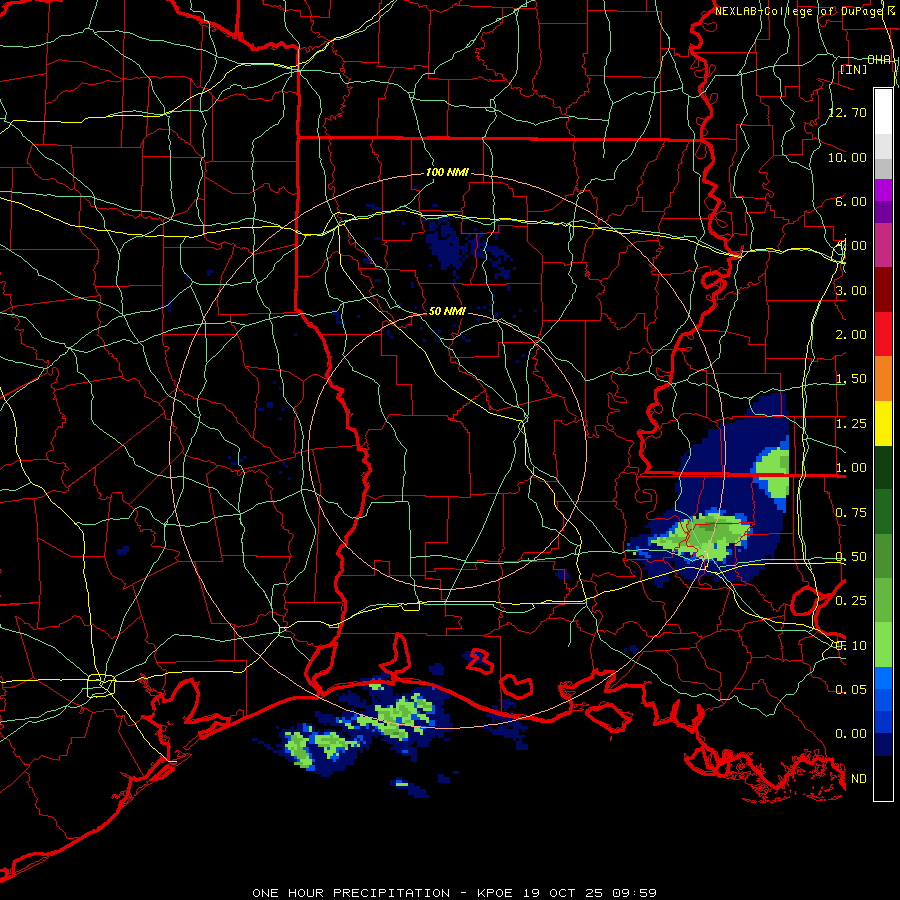Click the OHA product label
The width and height of the screenshot is (900, 900).
[x=879, y=60]
